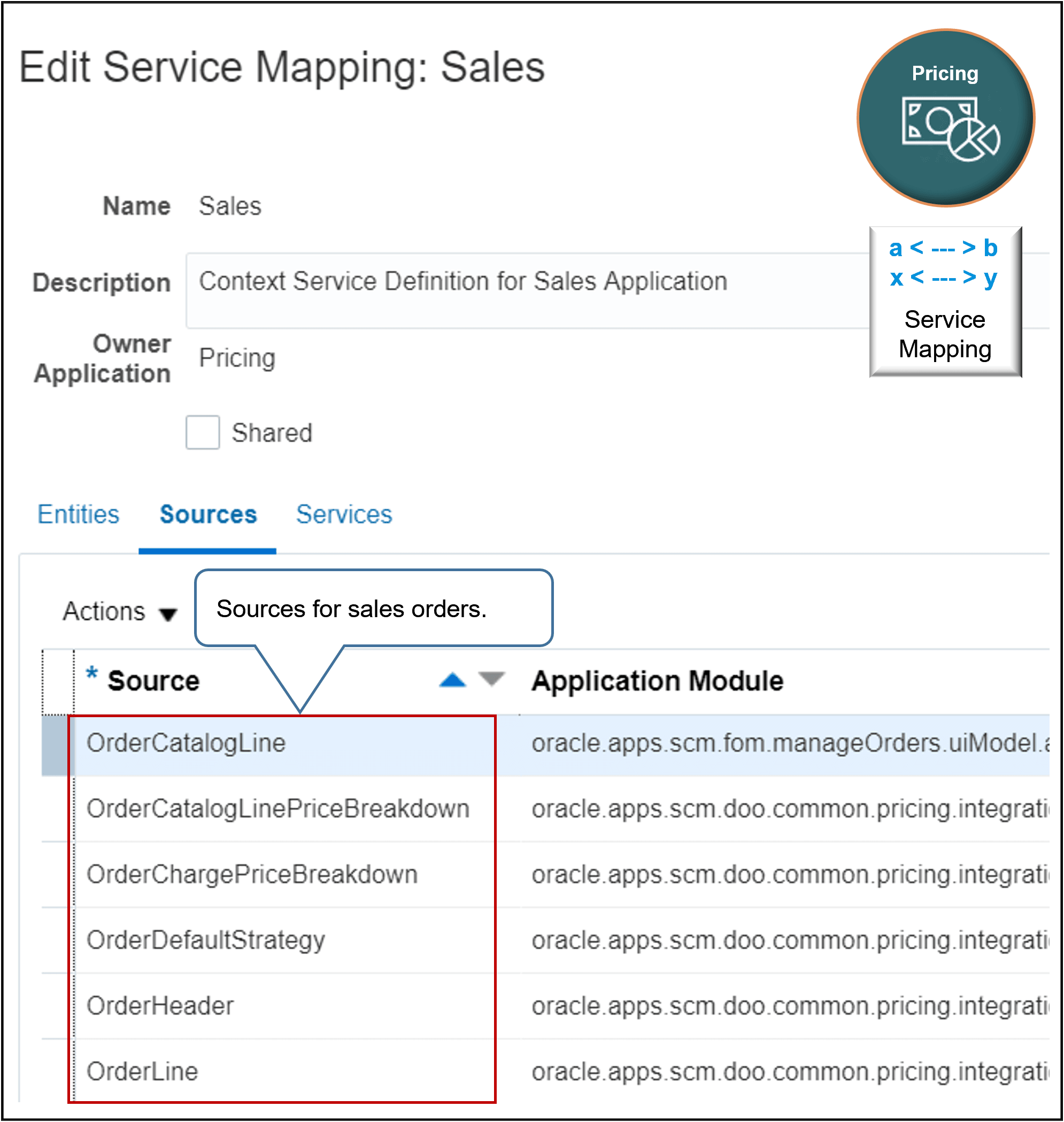
Task: Switch to the Services tab
Action: 343,514
